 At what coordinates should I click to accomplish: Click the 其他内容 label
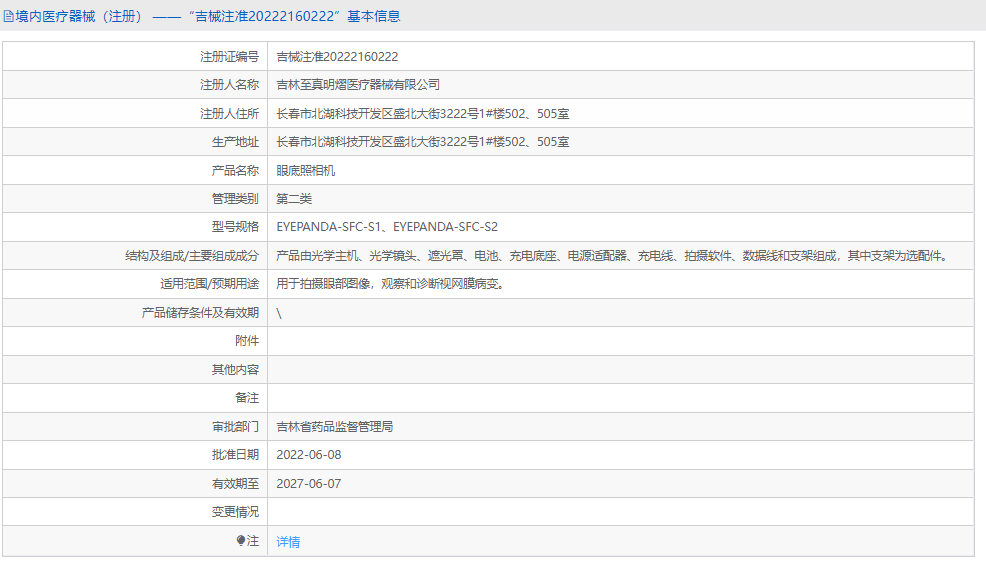235,370
